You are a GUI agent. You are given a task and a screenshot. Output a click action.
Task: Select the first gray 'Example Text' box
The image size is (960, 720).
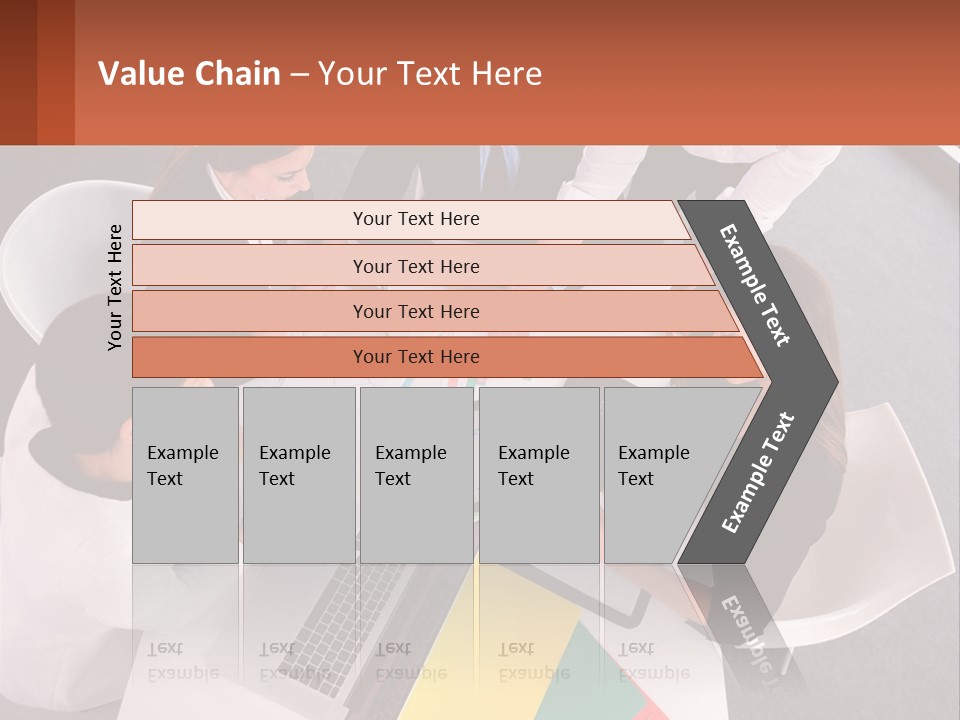pos(186,475)
